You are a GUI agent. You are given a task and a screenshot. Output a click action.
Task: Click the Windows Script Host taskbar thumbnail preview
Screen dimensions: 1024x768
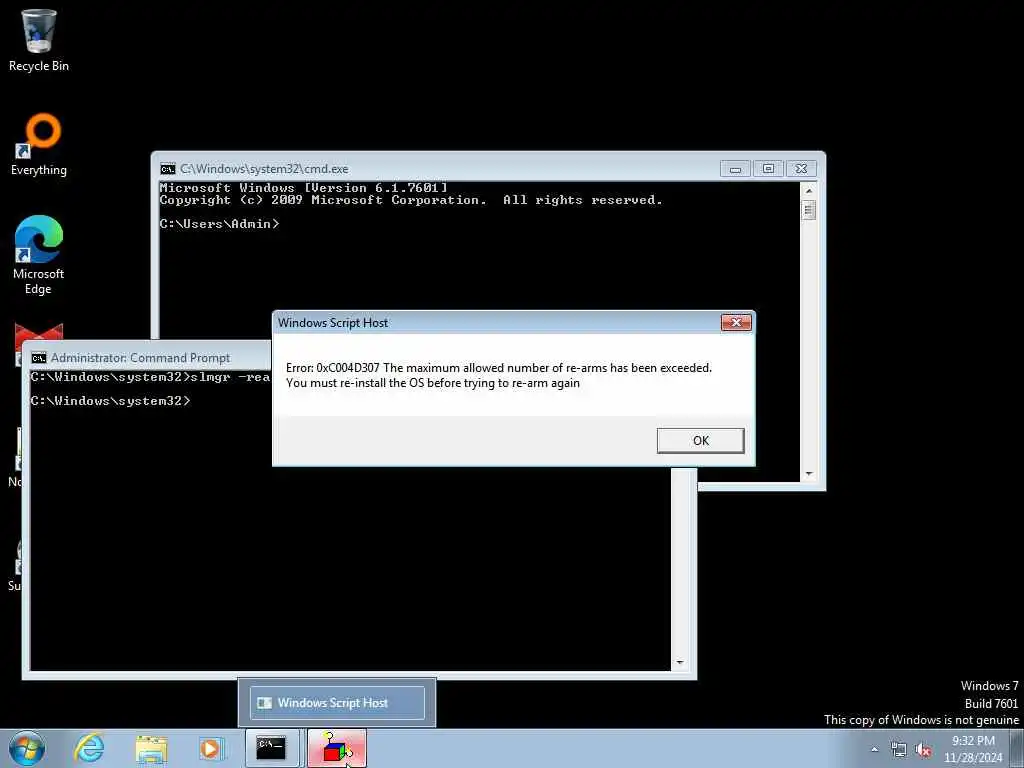click(x=337, y=703)
